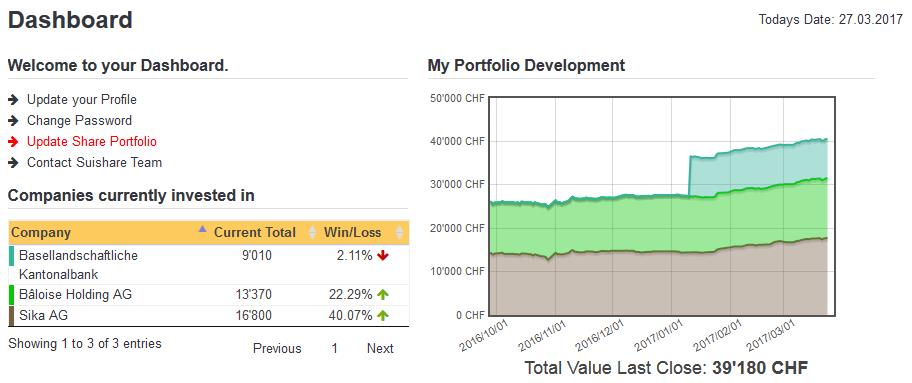Open the Contact Suishare Team link
This screenshot has width=912, height=383.
coord(94,162)
